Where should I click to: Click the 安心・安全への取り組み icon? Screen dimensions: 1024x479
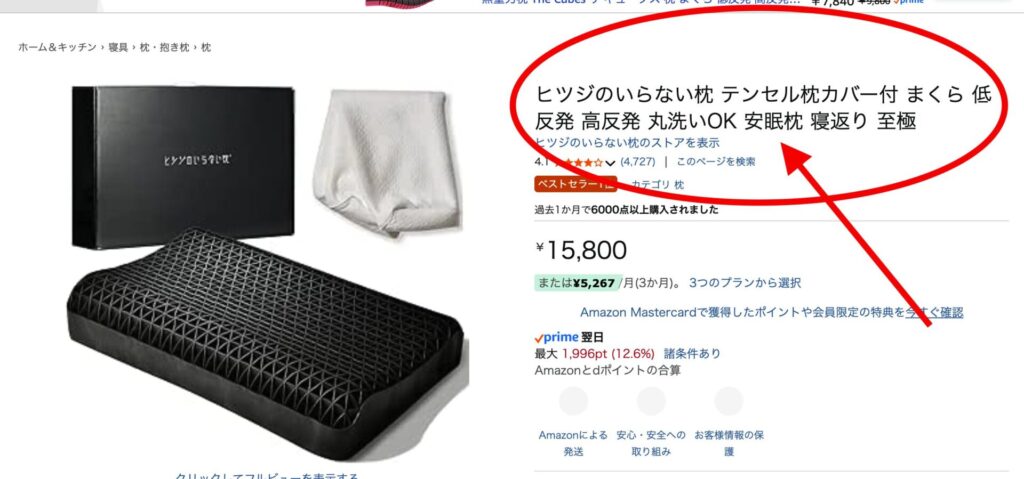[651, 401]
